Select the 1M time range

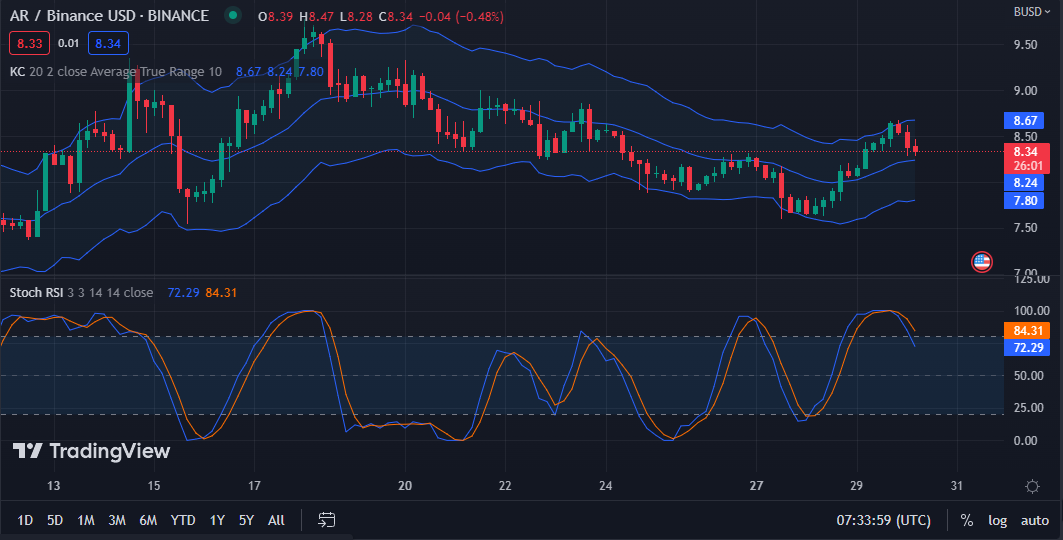[x=86, y=520]
